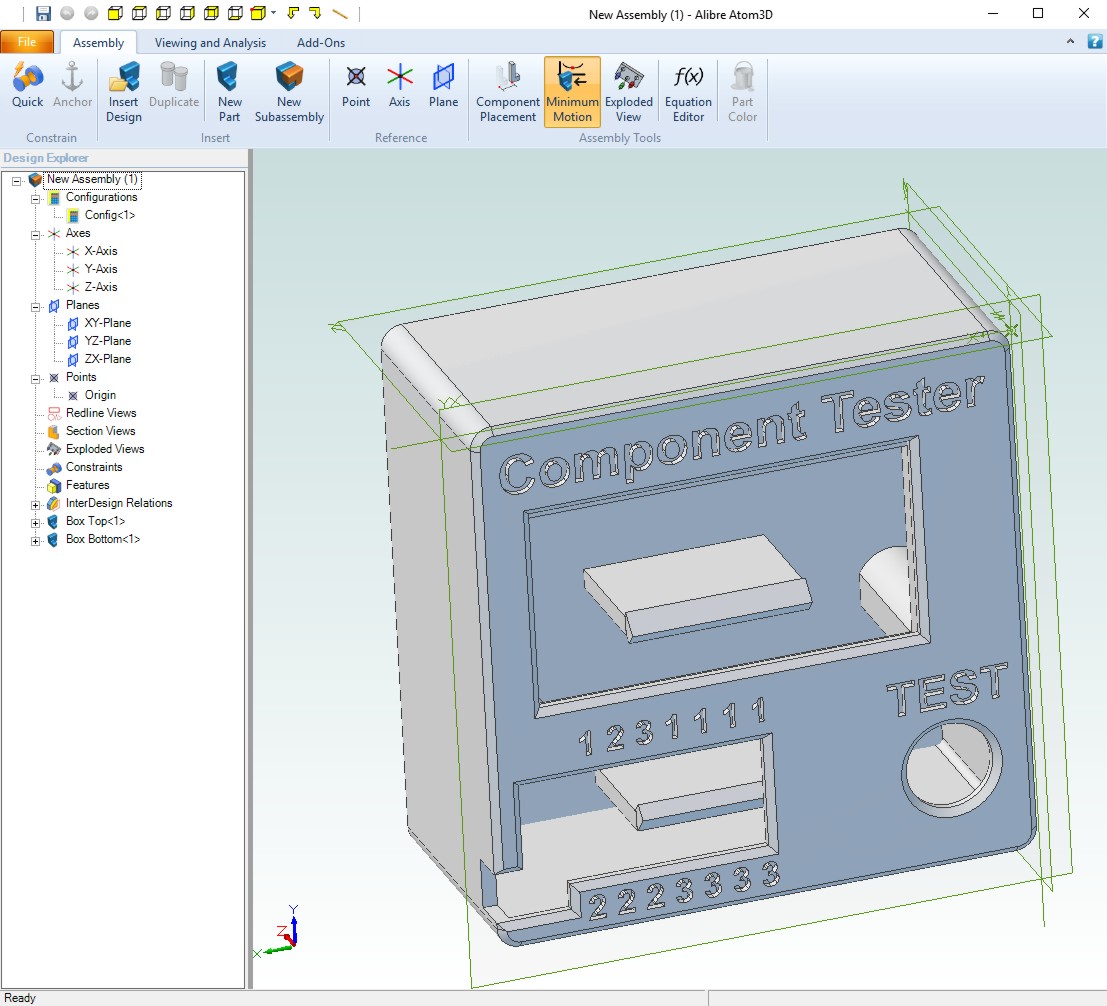1107x1006 pixels.
Task: Click the New Subassembly icon
Action: point(289,90)
